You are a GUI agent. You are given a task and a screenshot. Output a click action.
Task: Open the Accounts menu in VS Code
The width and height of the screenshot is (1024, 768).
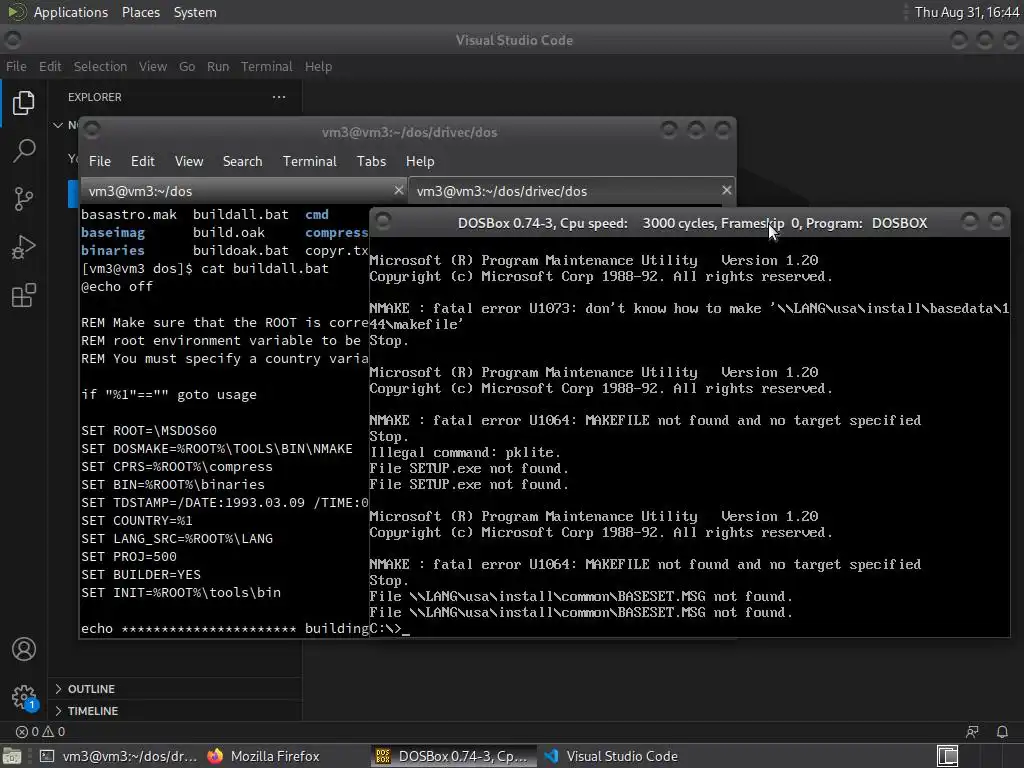point(24,649)
